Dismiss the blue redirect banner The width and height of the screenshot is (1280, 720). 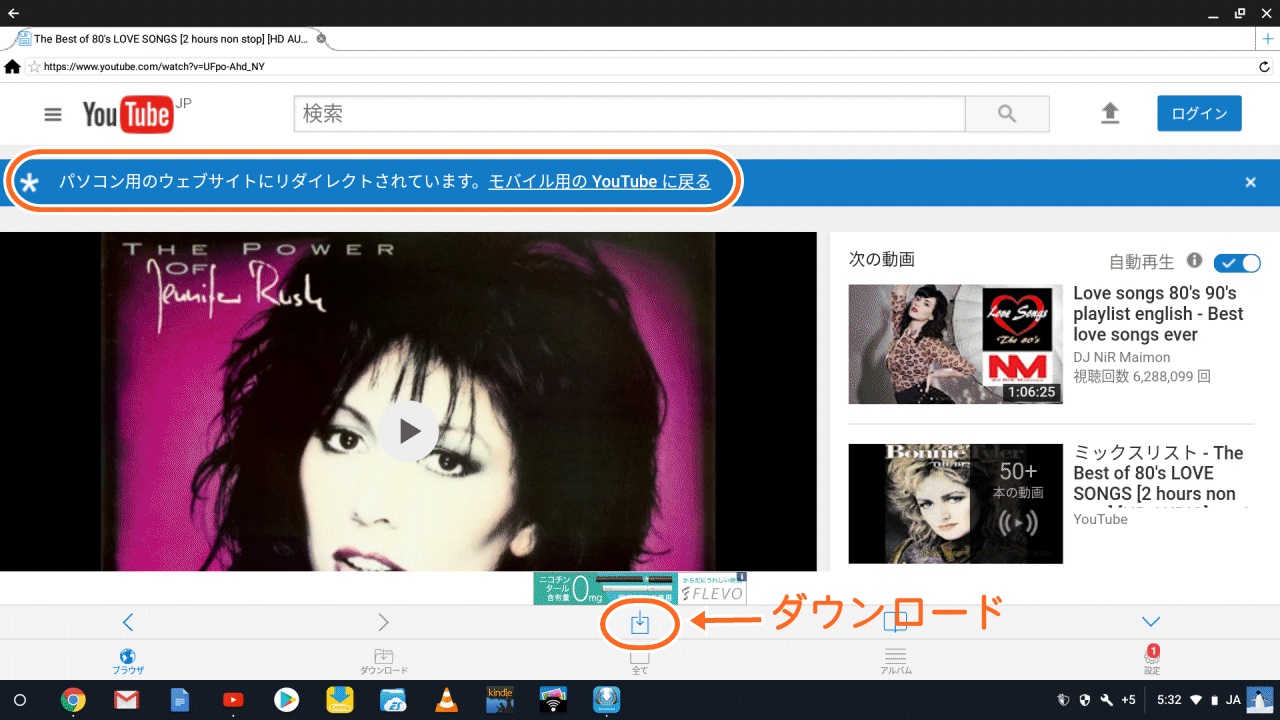point(1250,182)
